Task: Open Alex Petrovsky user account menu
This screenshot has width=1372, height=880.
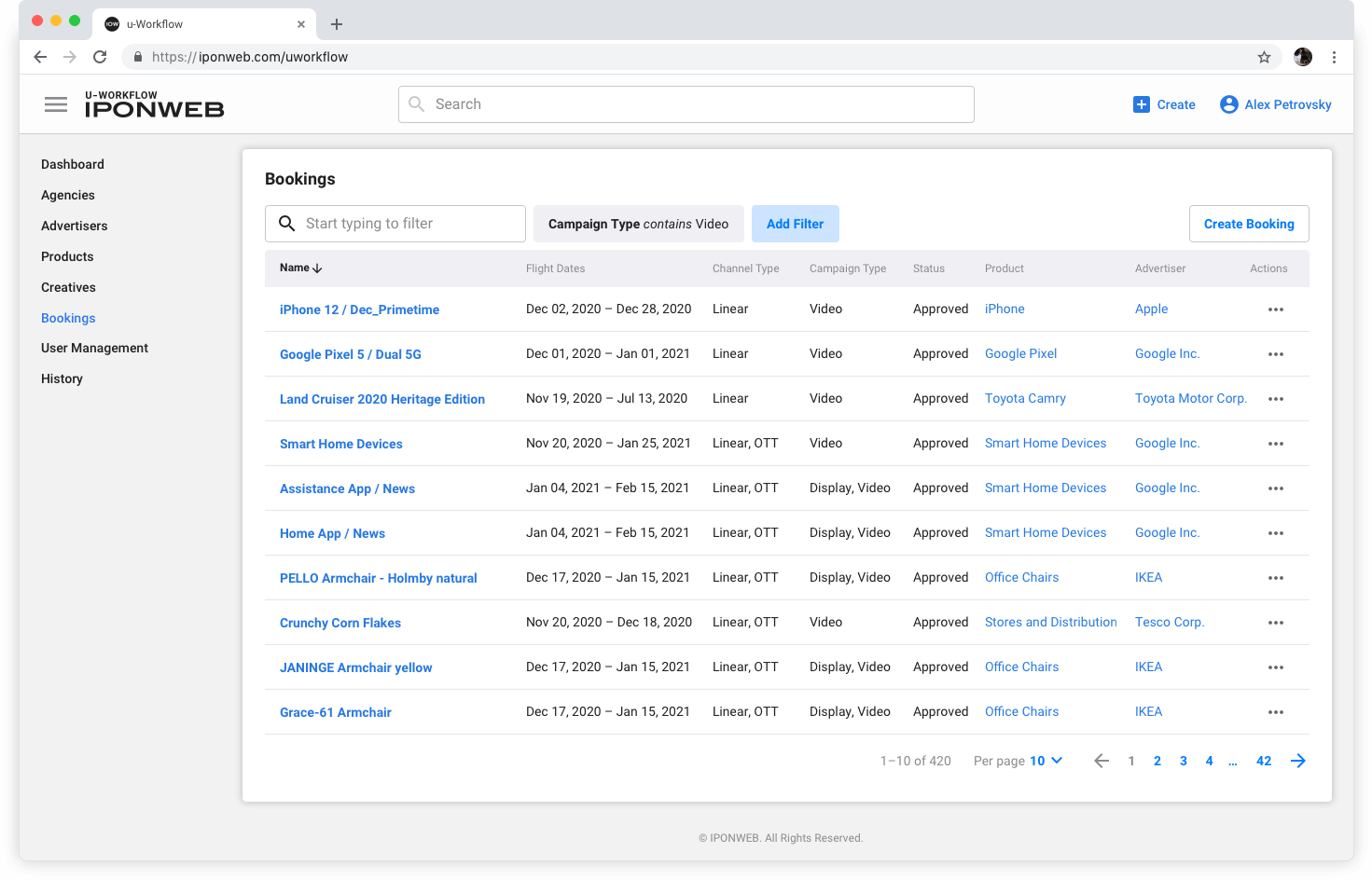Action: [1275, 104]
